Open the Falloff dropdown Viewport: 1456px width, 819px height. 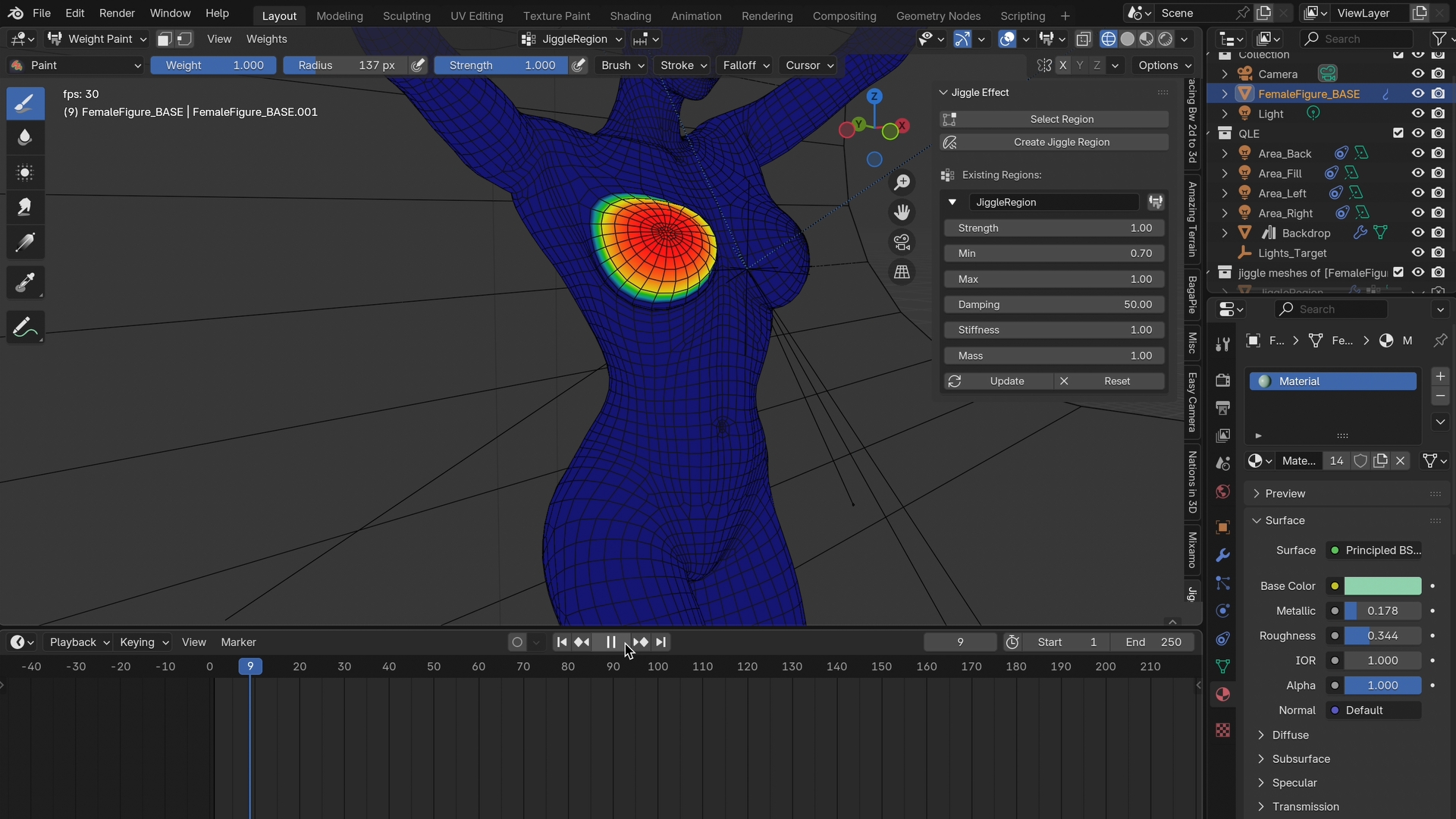745,65
